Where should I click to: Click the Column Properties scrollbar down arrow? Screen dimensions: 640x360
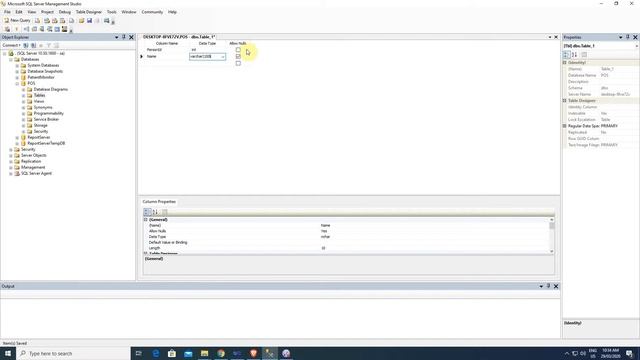[552, 251]
